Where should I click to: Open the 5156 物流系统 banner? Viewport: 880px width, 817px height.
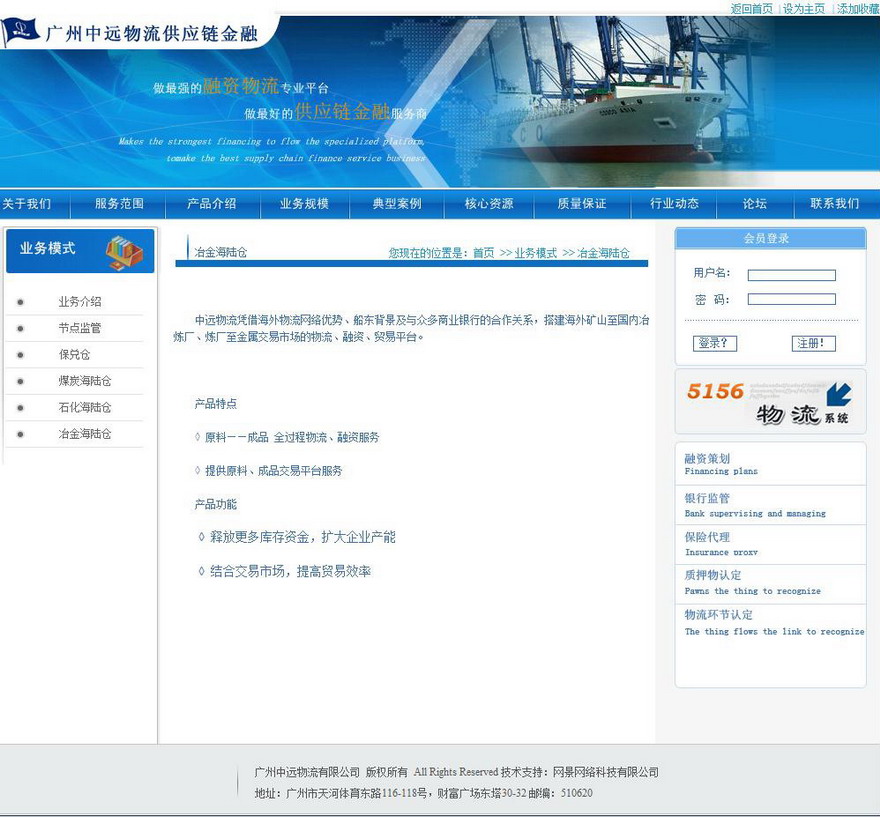click(770, 401)
